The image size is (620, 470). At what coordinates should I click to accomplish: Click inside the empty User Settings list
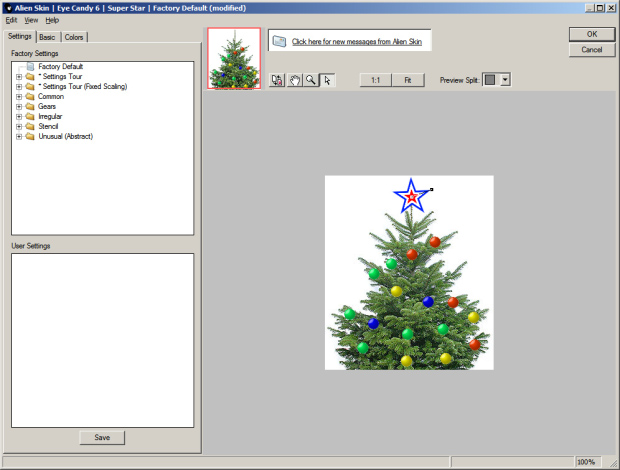(x=102, y=340)
